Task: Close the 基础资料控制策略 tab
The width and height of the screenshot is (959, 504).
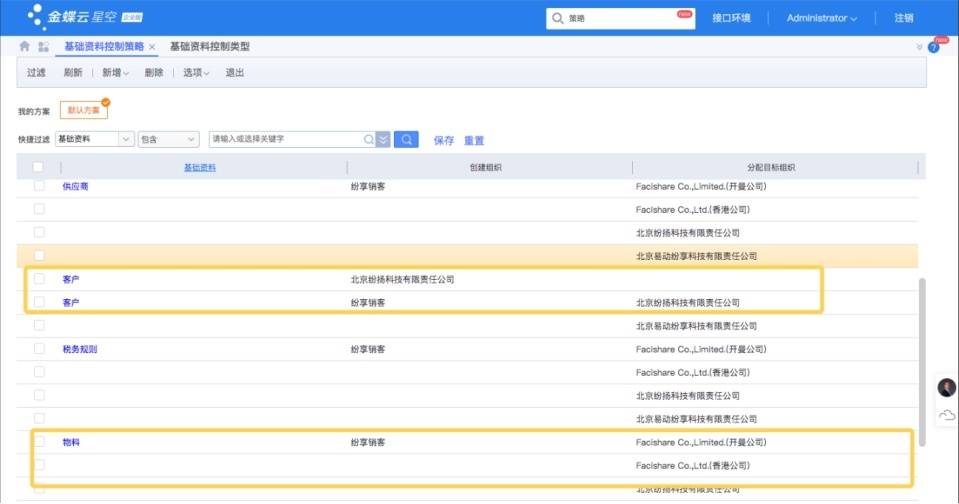Action: pos(152,46)
